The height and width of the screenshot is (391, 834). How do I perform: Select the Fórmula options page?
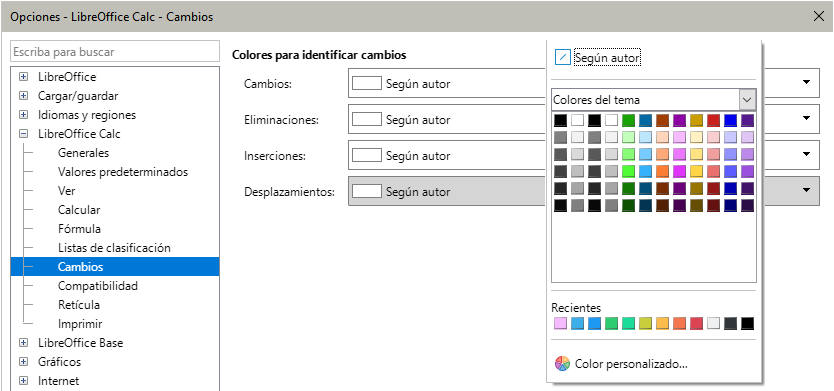(x=79, y=229)
